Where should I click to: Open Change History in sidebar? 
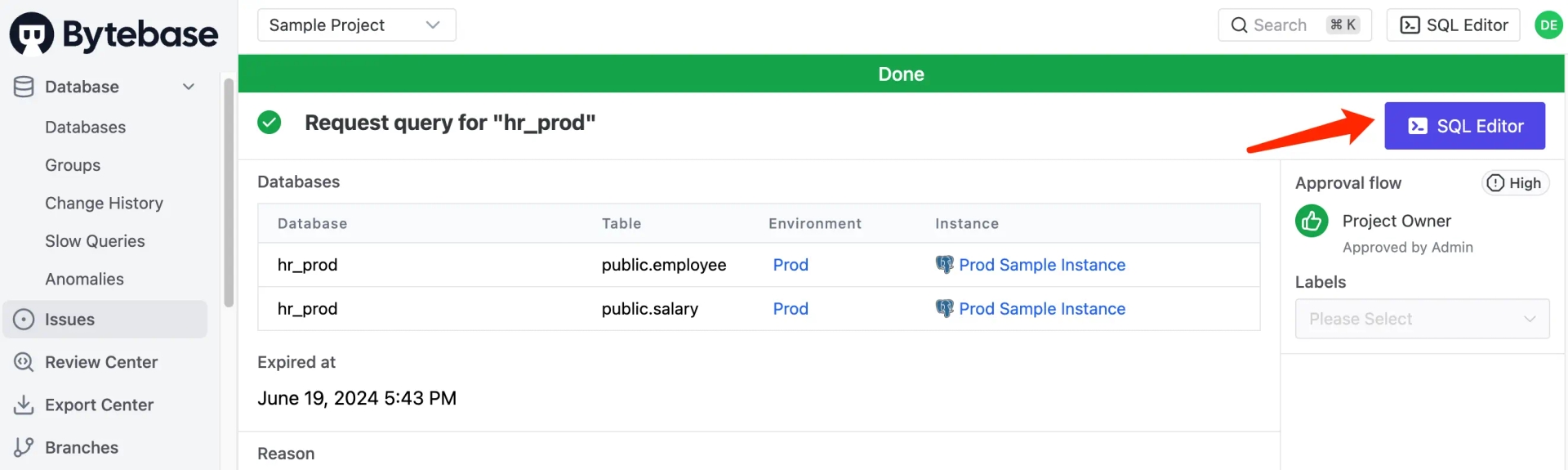click(x=104, y=203)
